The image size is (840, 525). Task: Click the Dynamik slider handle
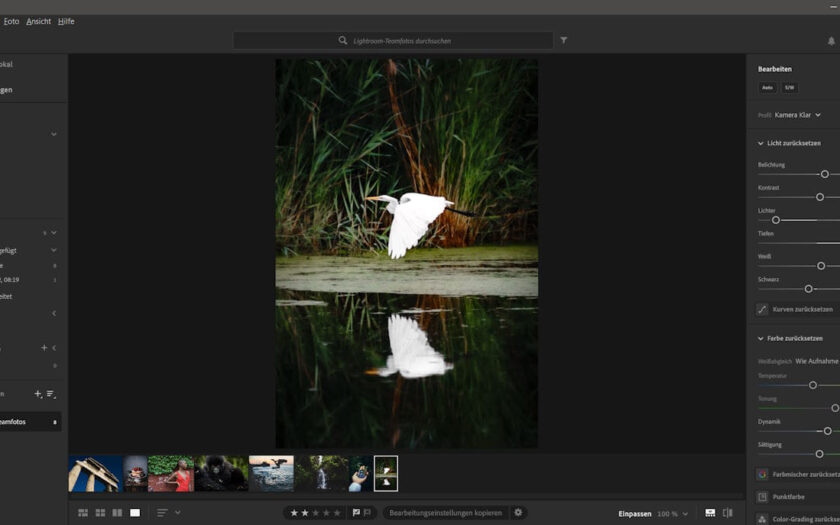(827, 431)
